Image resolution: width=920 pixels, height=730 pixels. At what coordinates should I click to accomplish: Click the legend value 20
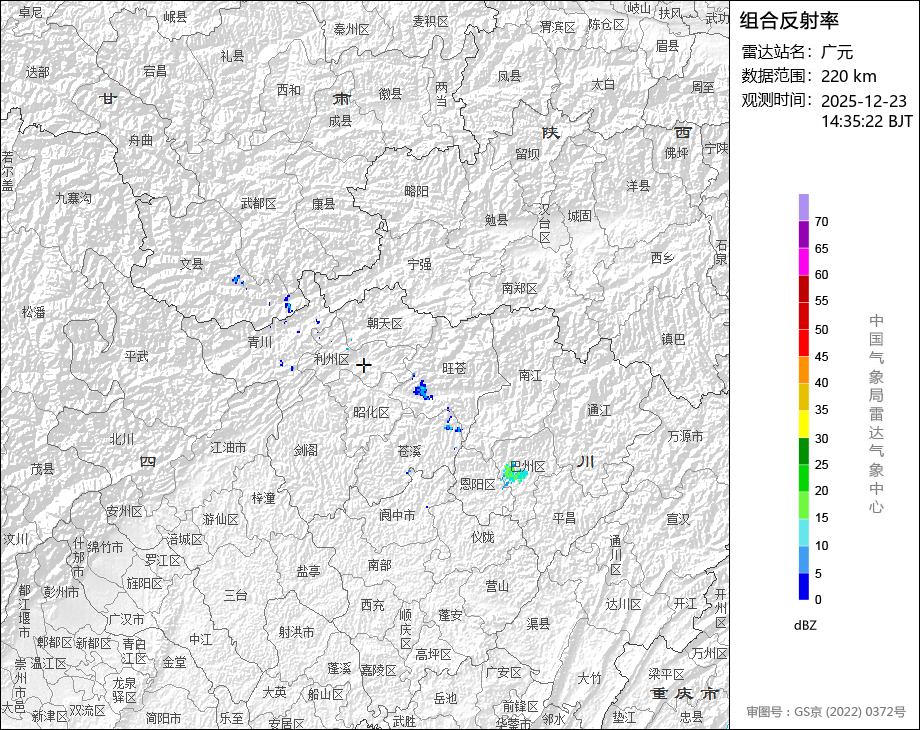point(821,491)
